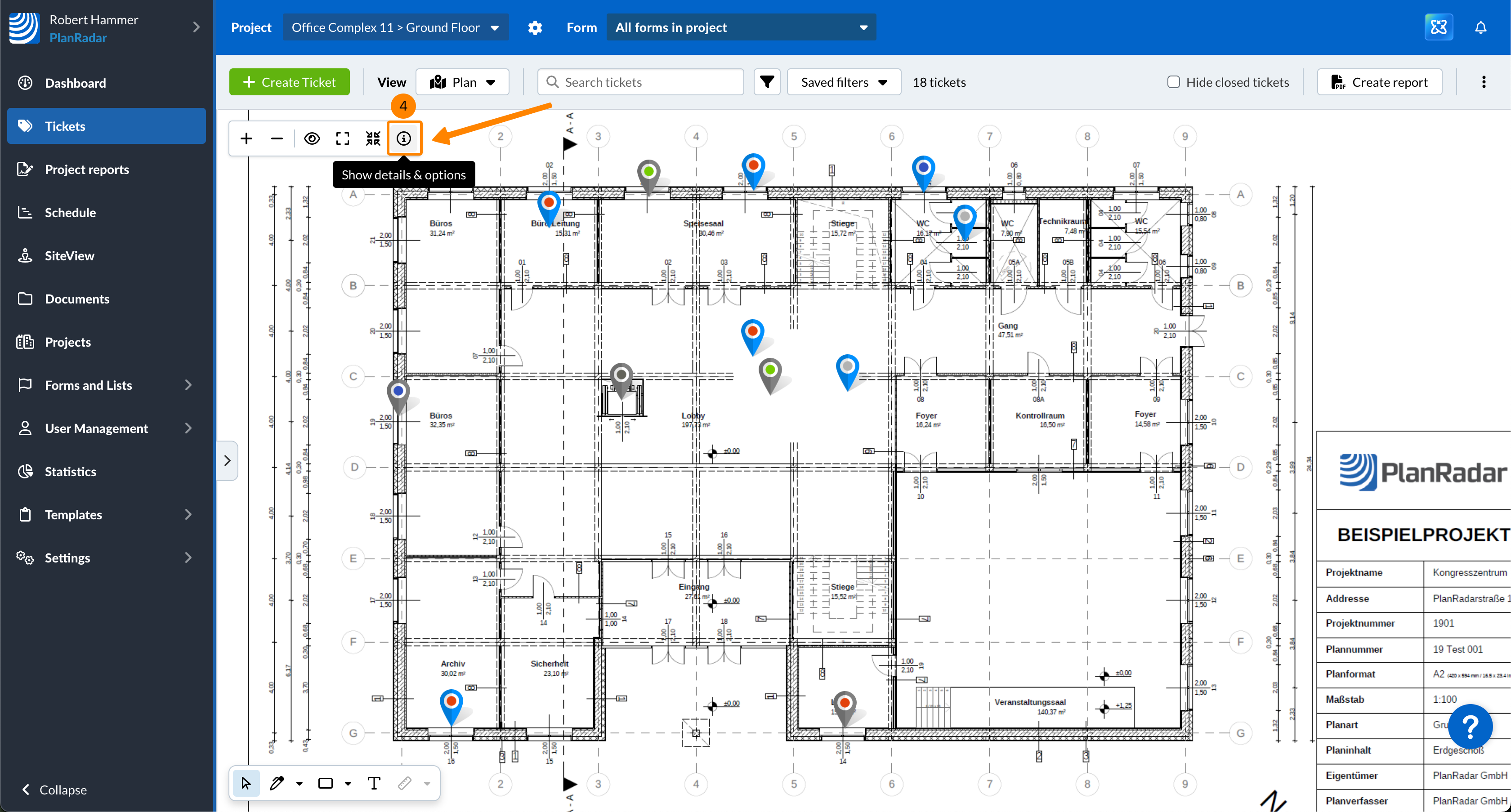Open the Saved filters dropdown

pyautogui.click(x=843, y=82)
